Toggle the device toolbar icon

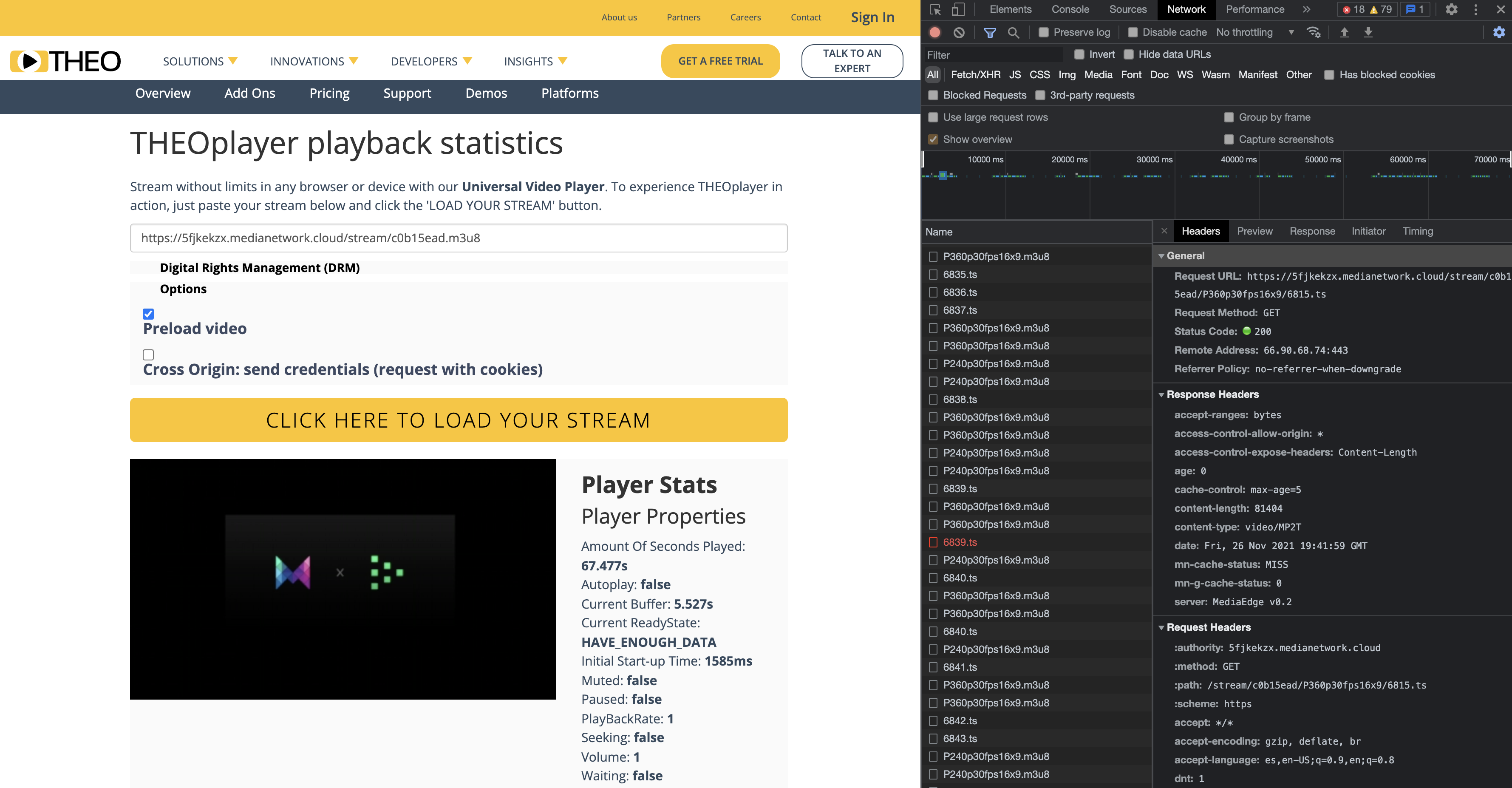click(958, 9)
